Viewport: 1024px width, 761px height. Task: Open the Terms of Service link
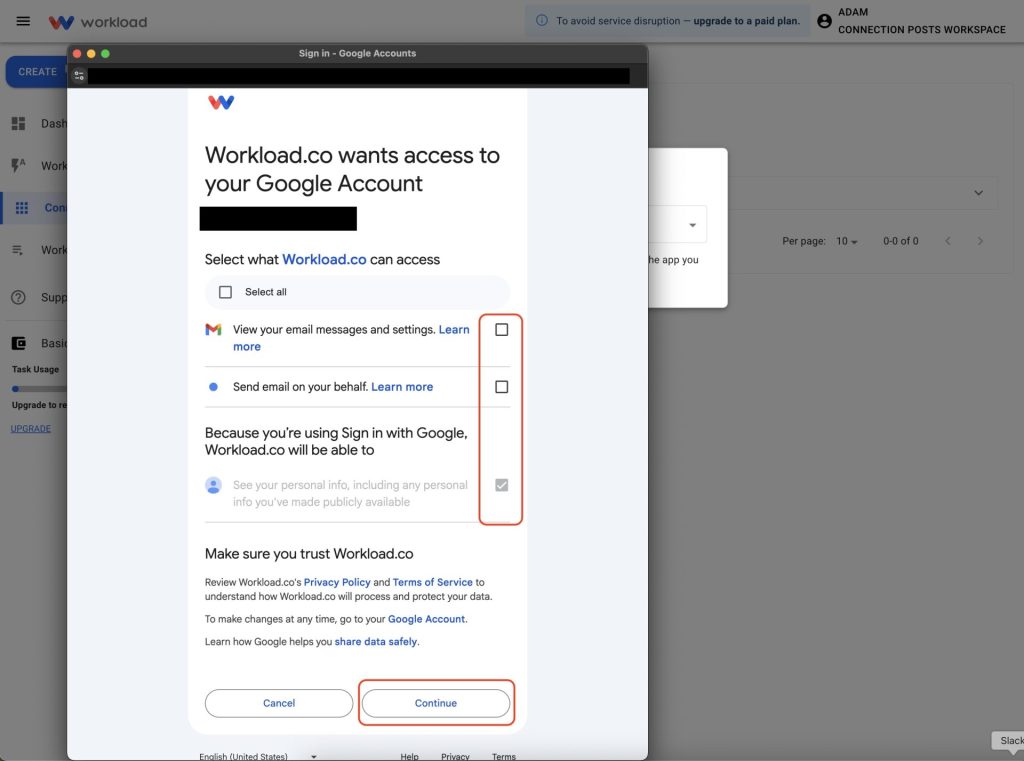[x=432, y=582]
